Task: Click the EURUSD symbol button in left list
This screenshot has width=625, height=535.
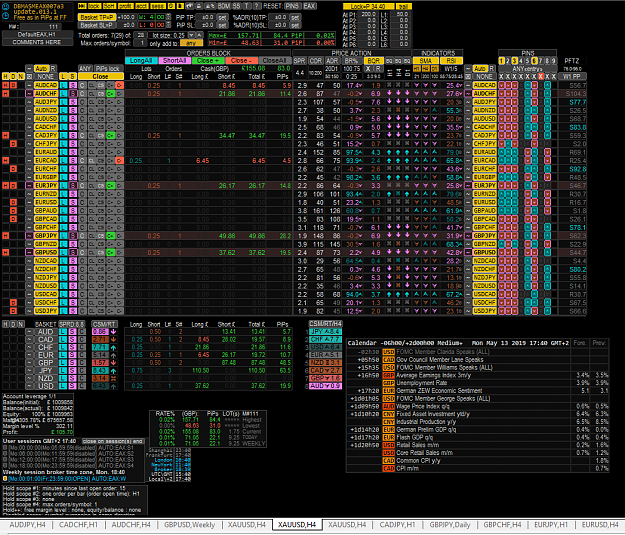Action: click(46, 203)
